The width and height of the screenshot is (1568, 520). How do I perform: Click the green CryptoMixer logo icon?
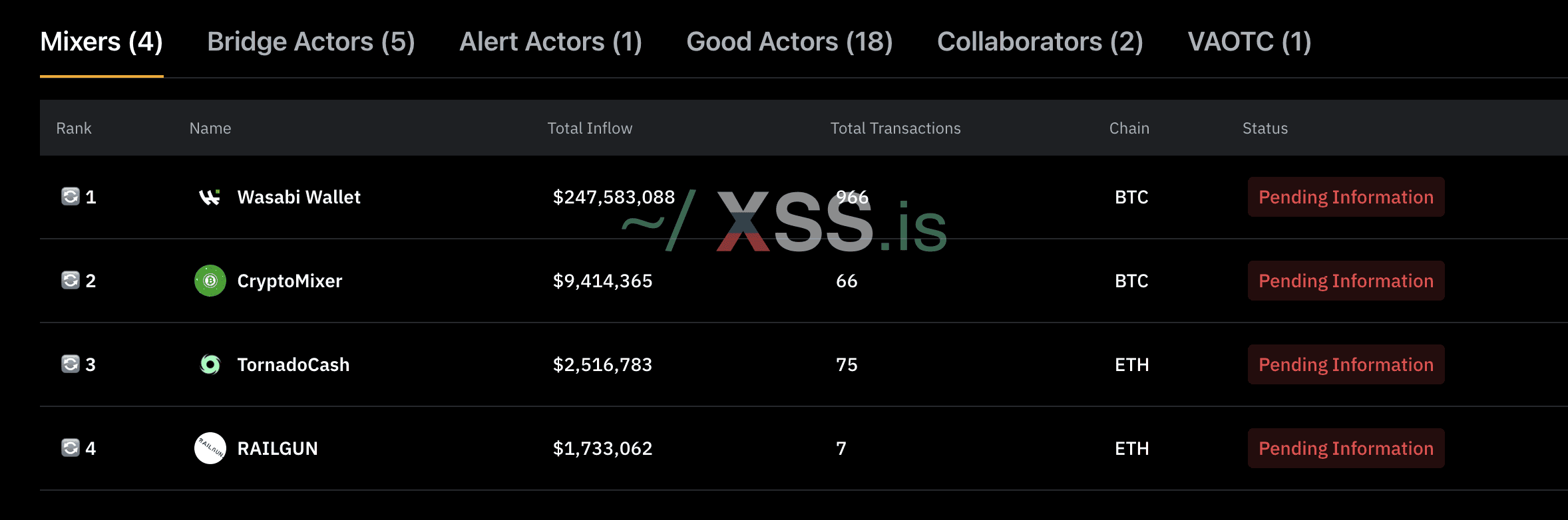pyautogui.click(x=210, y=281)
